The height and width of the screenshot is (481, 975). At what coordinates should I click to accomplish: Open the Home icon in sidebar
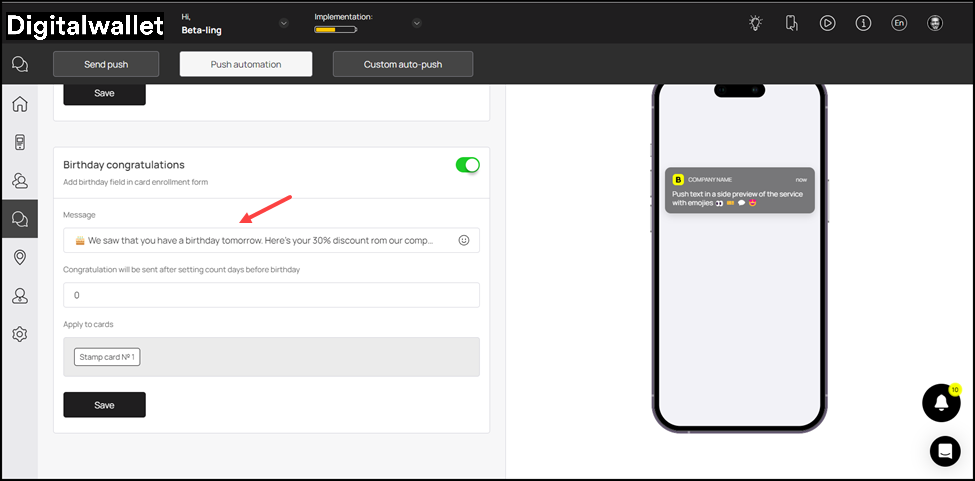[19, 104]
